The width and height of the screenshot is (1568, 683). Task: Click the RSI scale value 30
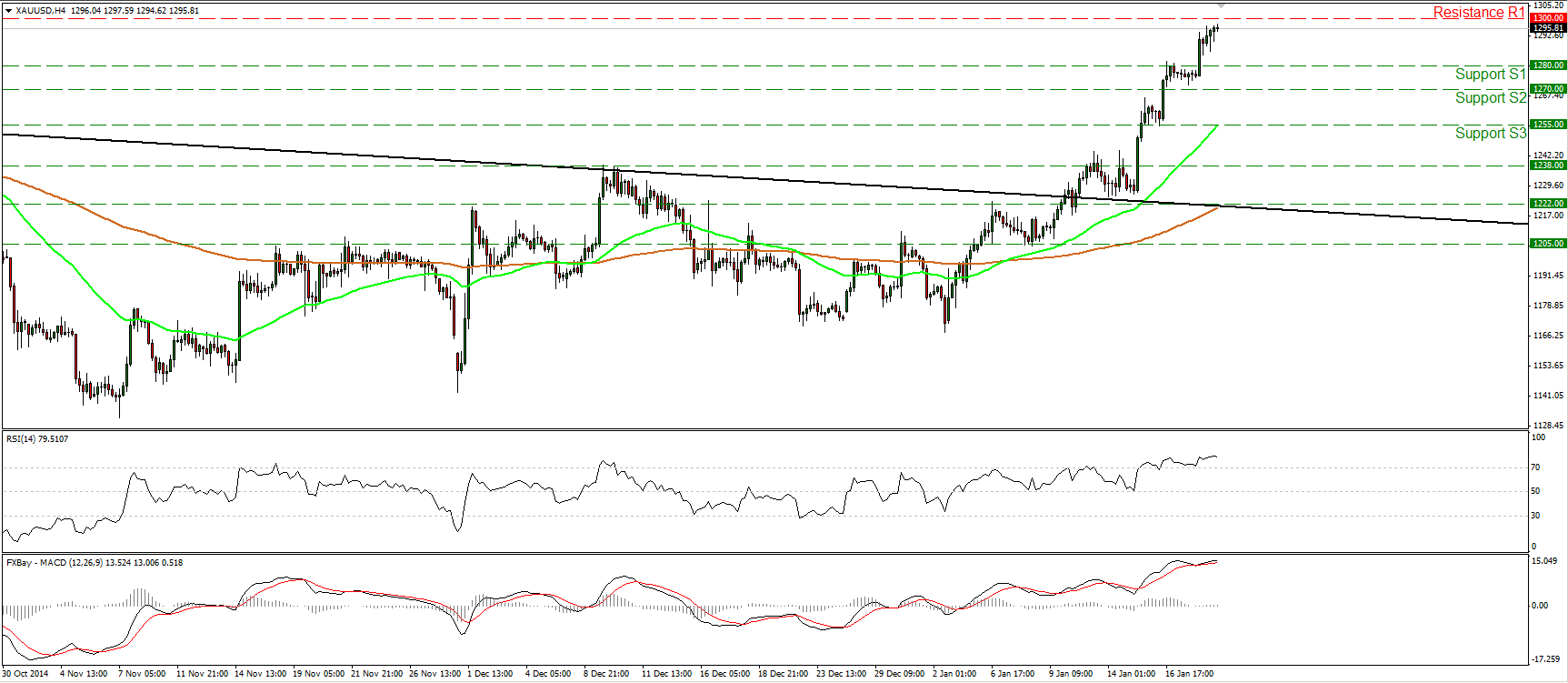pos(1535,515)
